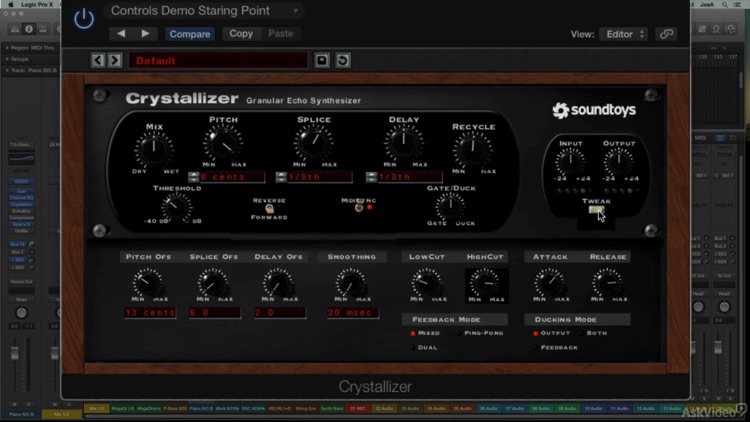Open the Logic Pro X menu
This screenshot has height=422, width=750.
37,4
